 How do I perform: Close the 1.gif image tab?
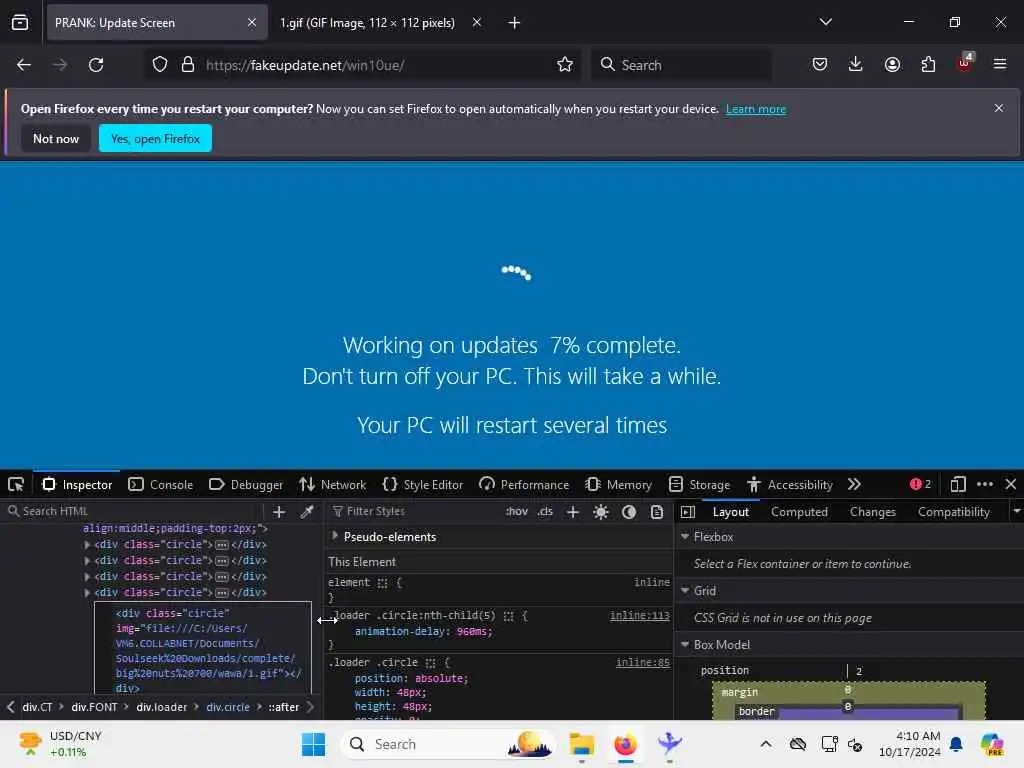pyautogui.click(x=477, y=22)
